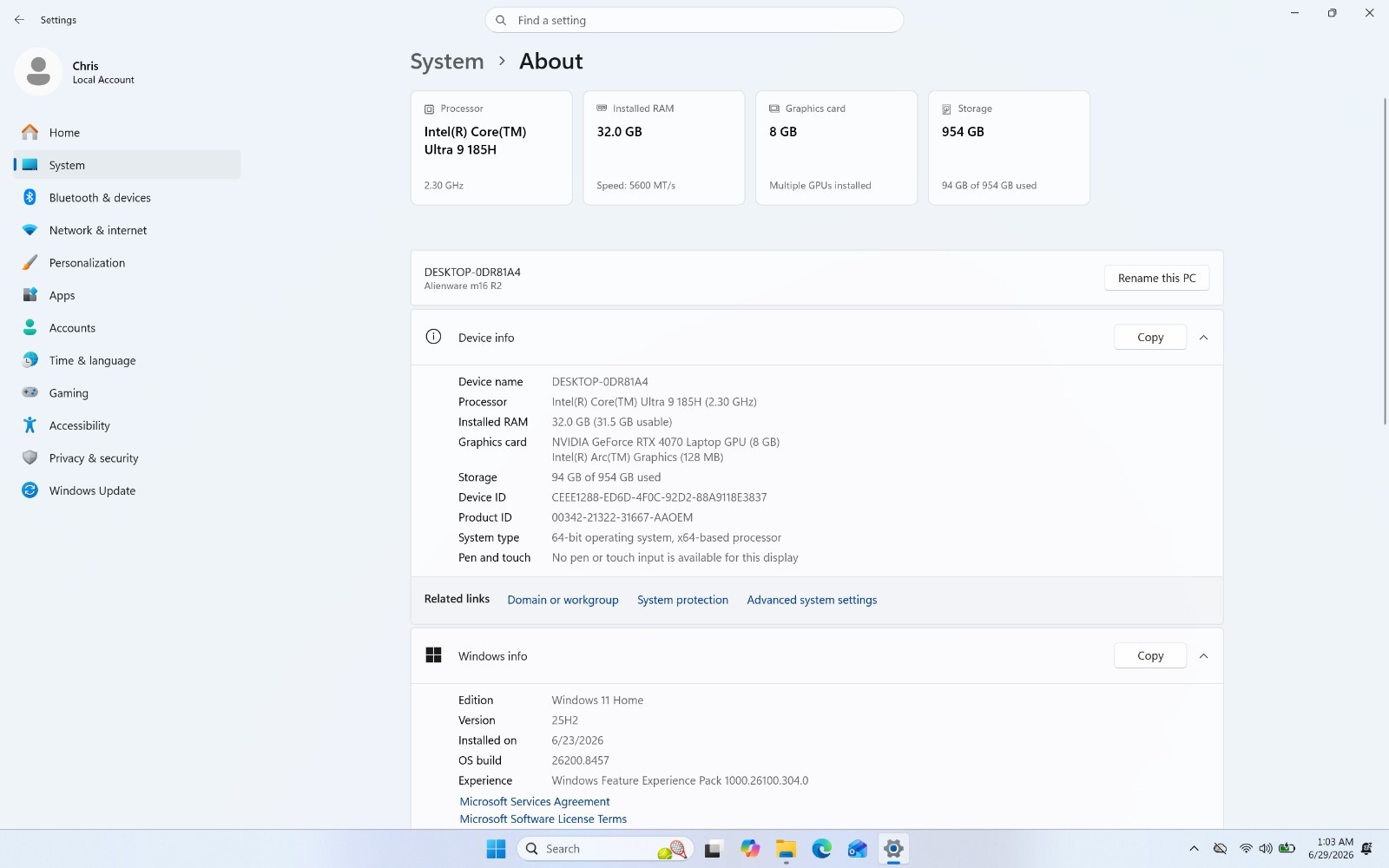The image size is (1389, 868).
Task: Open Time & language settings
Action: pos(128,360)
